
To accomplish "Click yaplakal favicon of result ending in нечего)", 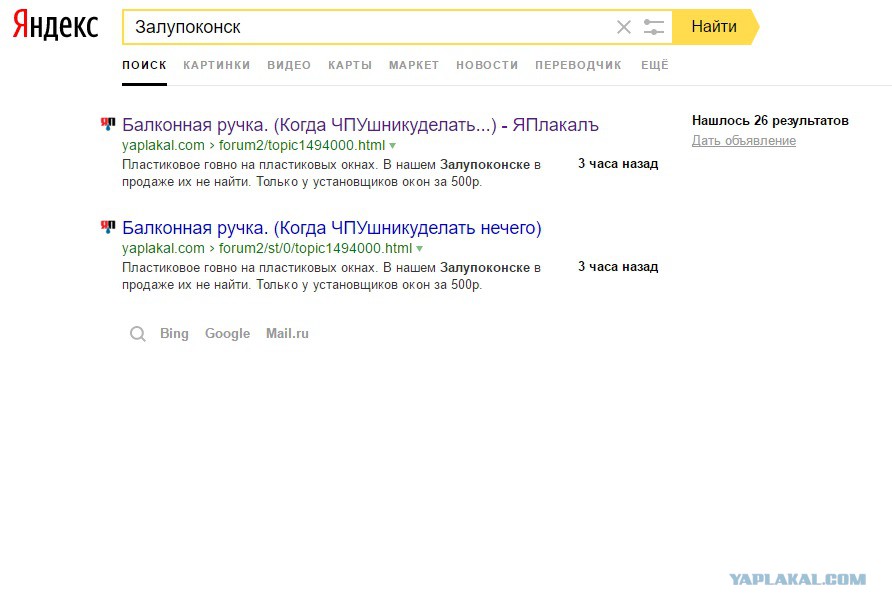I will (x=108, y=226).
